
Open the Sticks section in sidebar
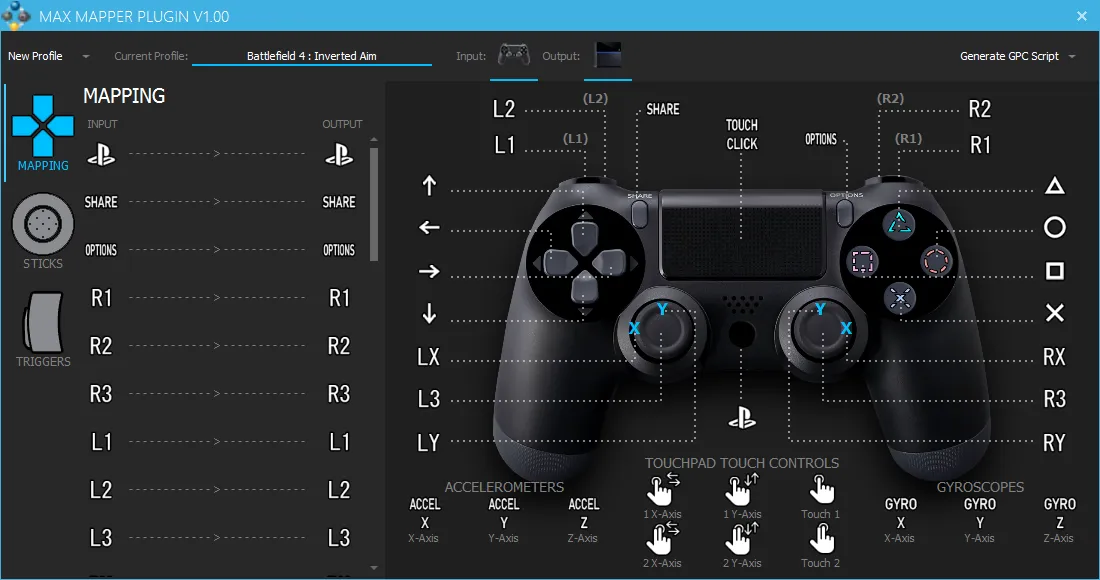[x=43, y=231]
